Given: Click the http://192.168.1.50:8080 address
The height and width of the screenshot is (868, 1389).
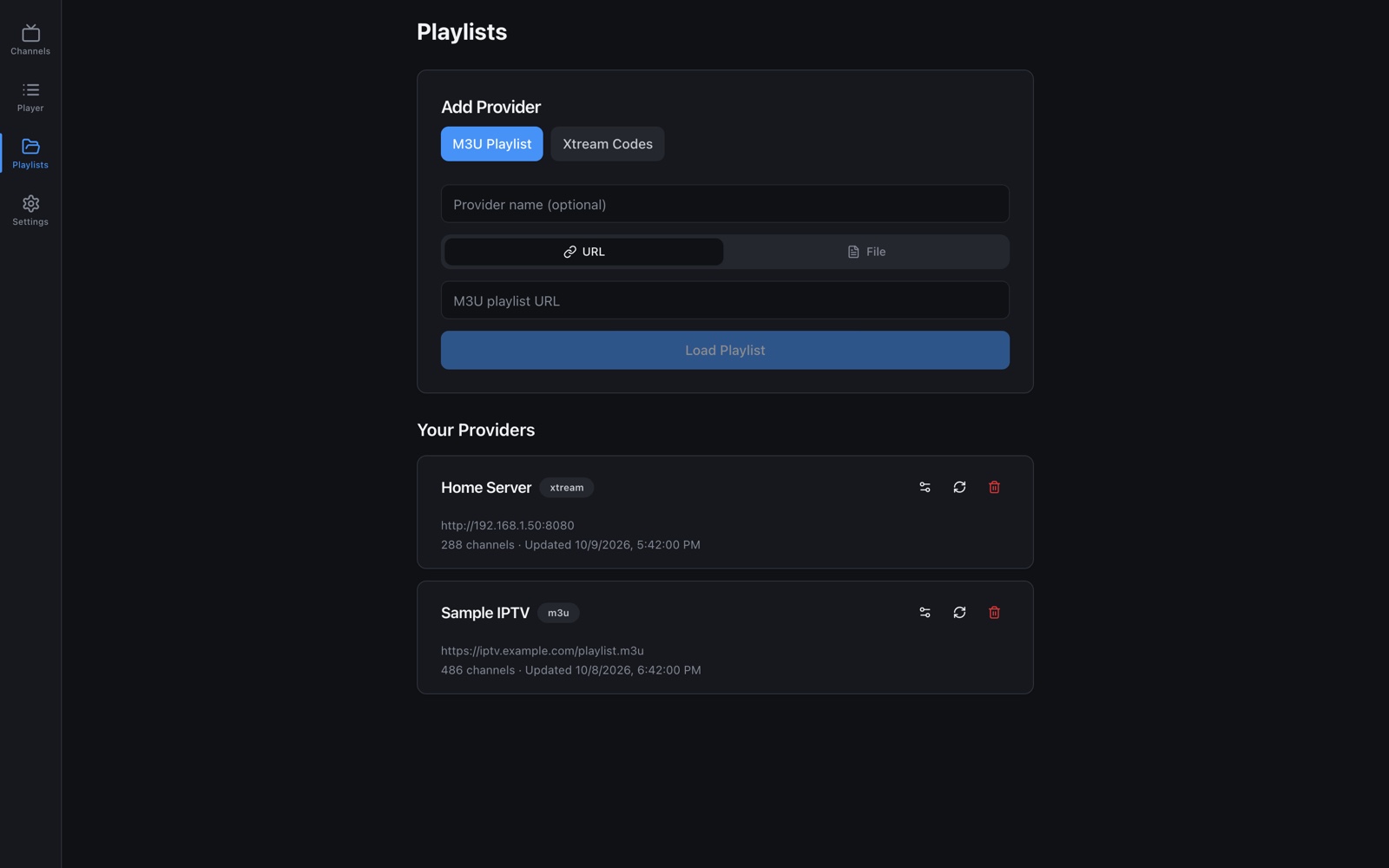Looking at the screenshot, I should click(507, 525).
